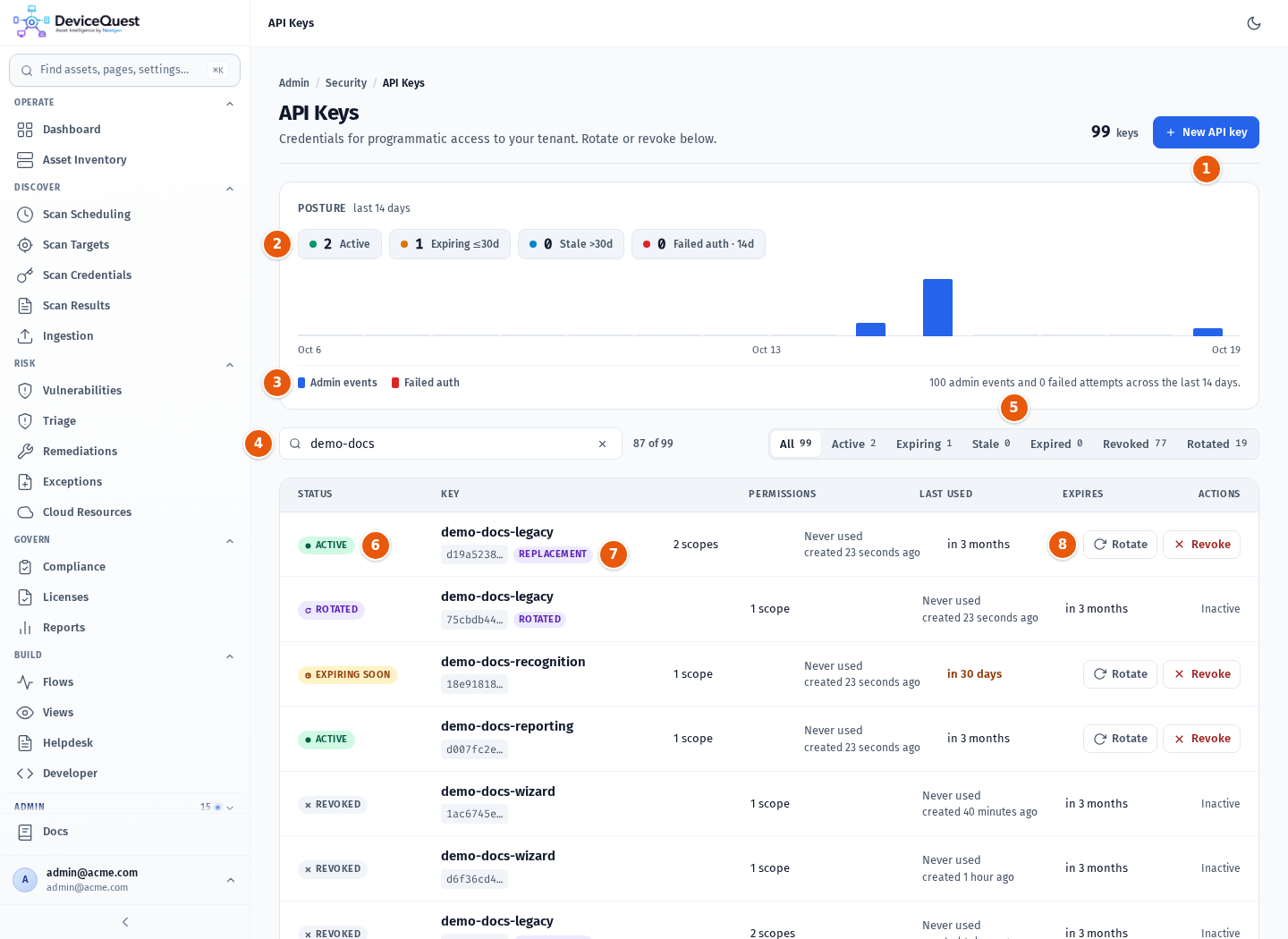
Task: Filter by Expiring keys tab
Action: coord(924,444)
